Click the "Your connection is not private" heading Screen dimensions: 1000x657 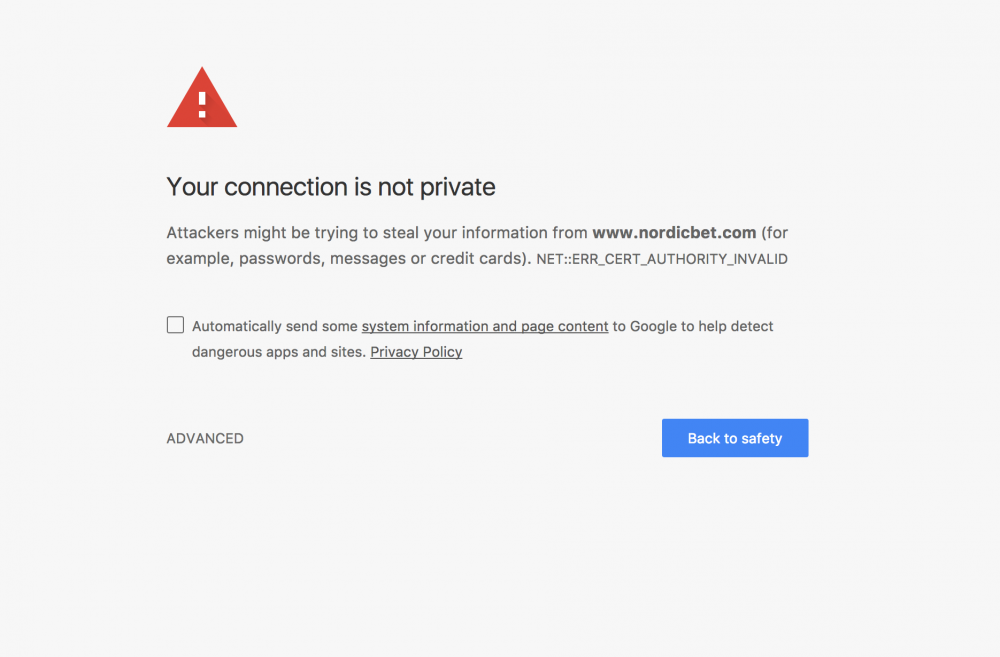[x=331, y=187]
